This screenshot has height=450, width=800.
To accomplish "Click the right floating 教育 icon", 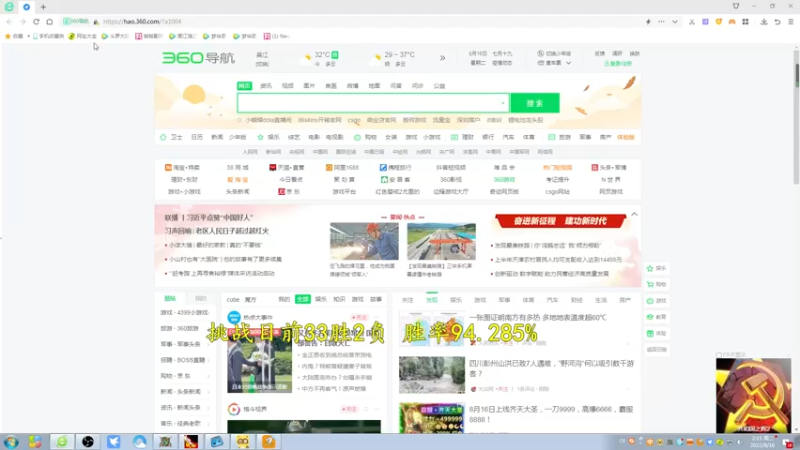I will [650, 317].
